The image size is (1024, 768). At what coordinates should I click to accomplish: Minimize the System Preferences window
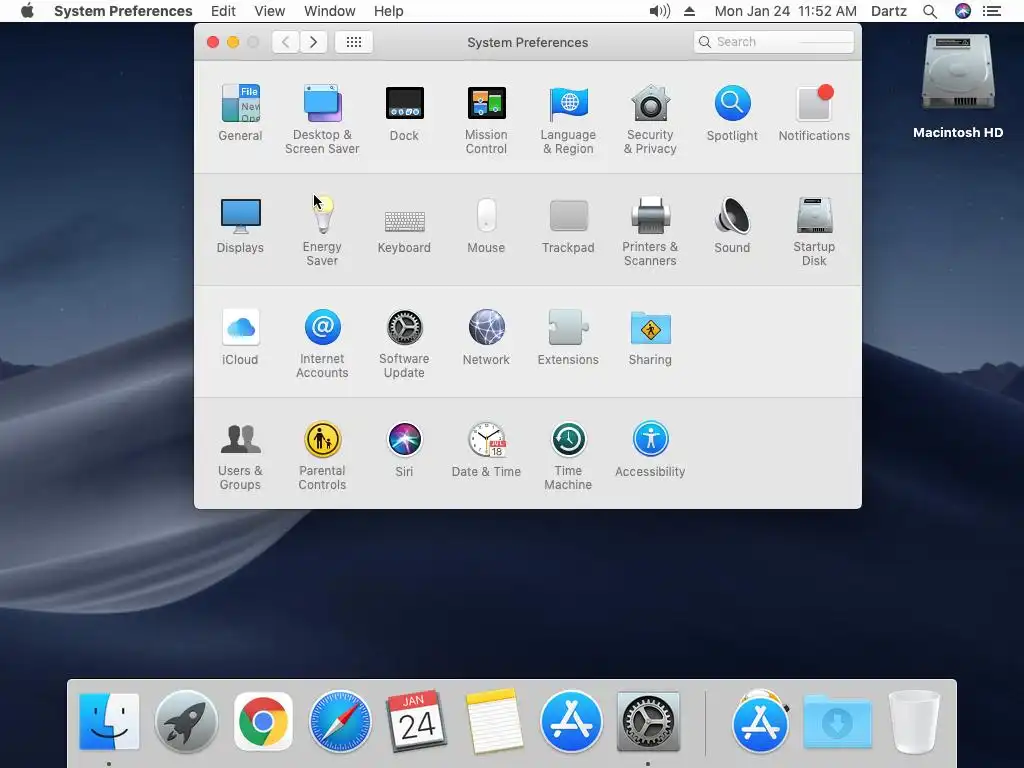233,42
